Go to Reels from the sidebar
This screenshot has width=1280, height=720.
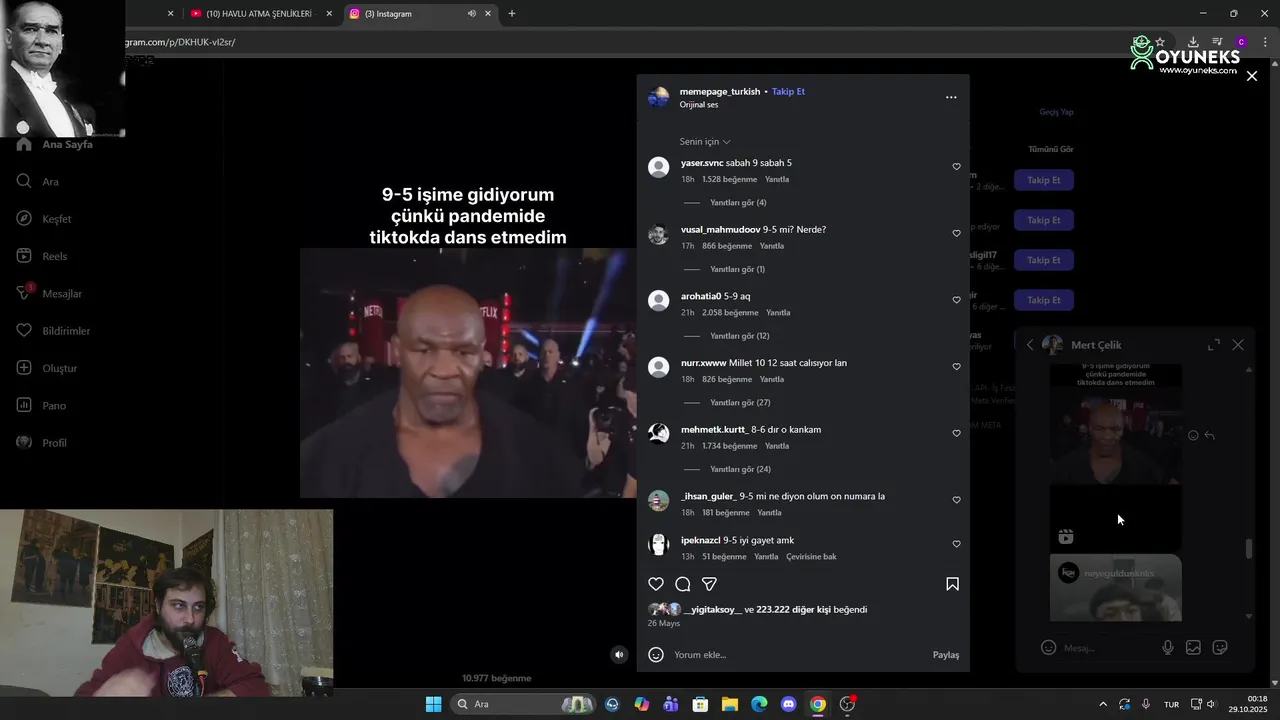click(42, 256)
